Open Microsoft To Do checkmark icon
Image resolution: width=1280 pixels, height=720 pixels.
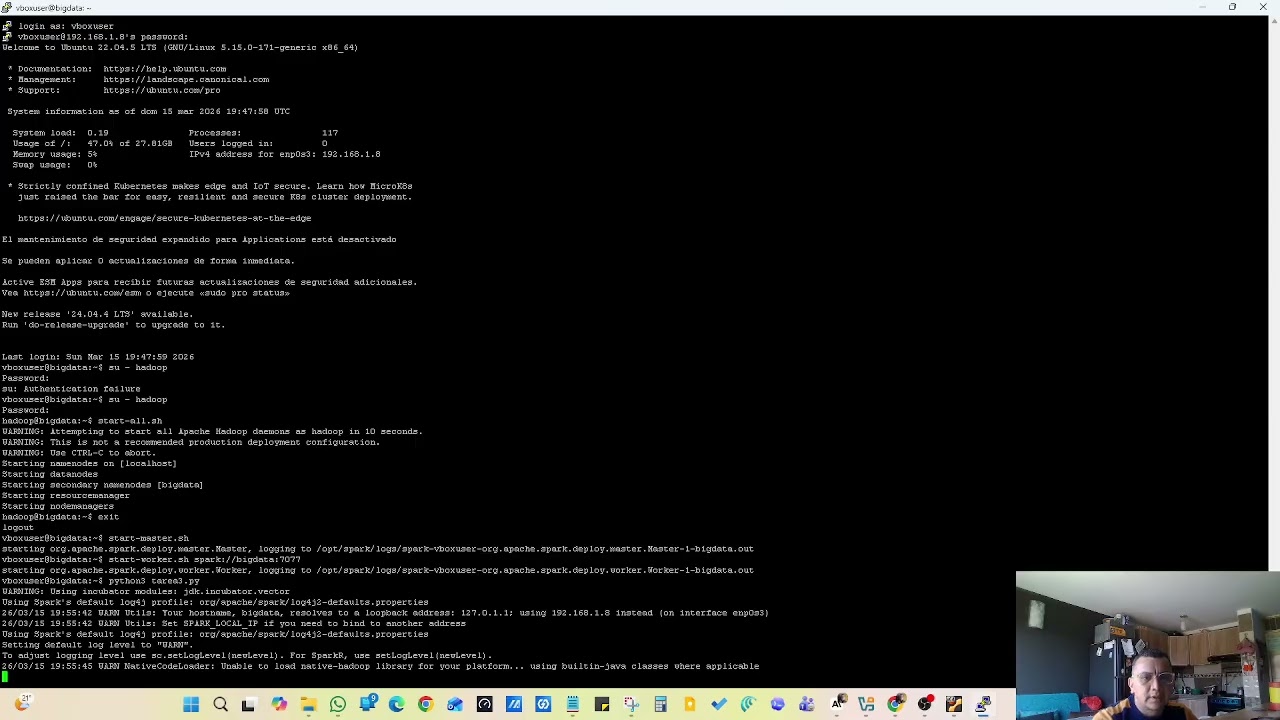pos(719,705)
